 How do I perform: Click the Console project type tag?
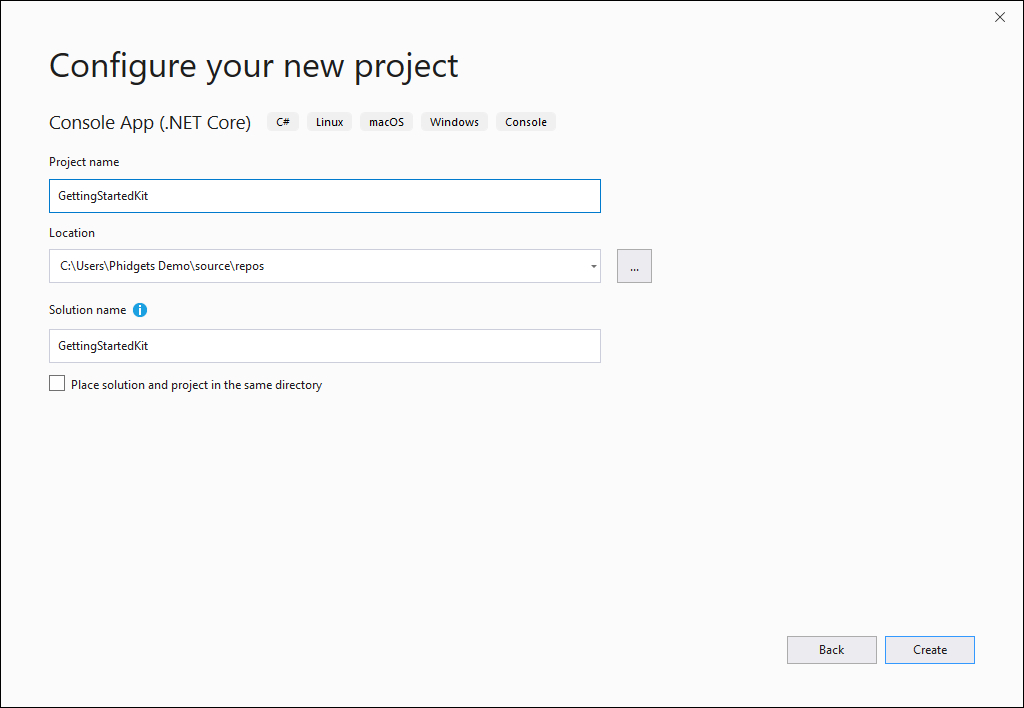(x=525, y=121)
